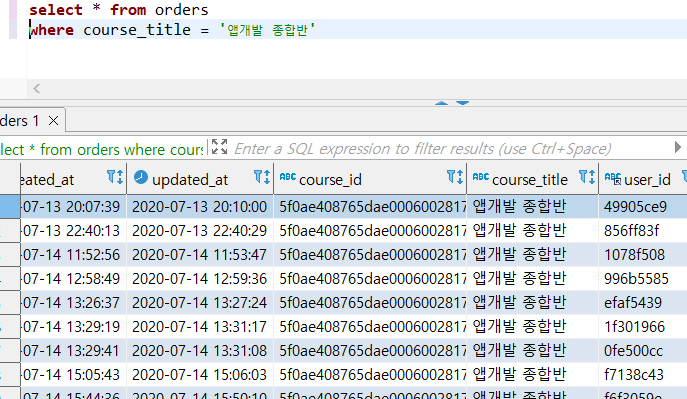Image resolution: width=687 pixels, height=399 pixels.
Task: Apply filter with the right arrow button
Action: click(678, 147)
